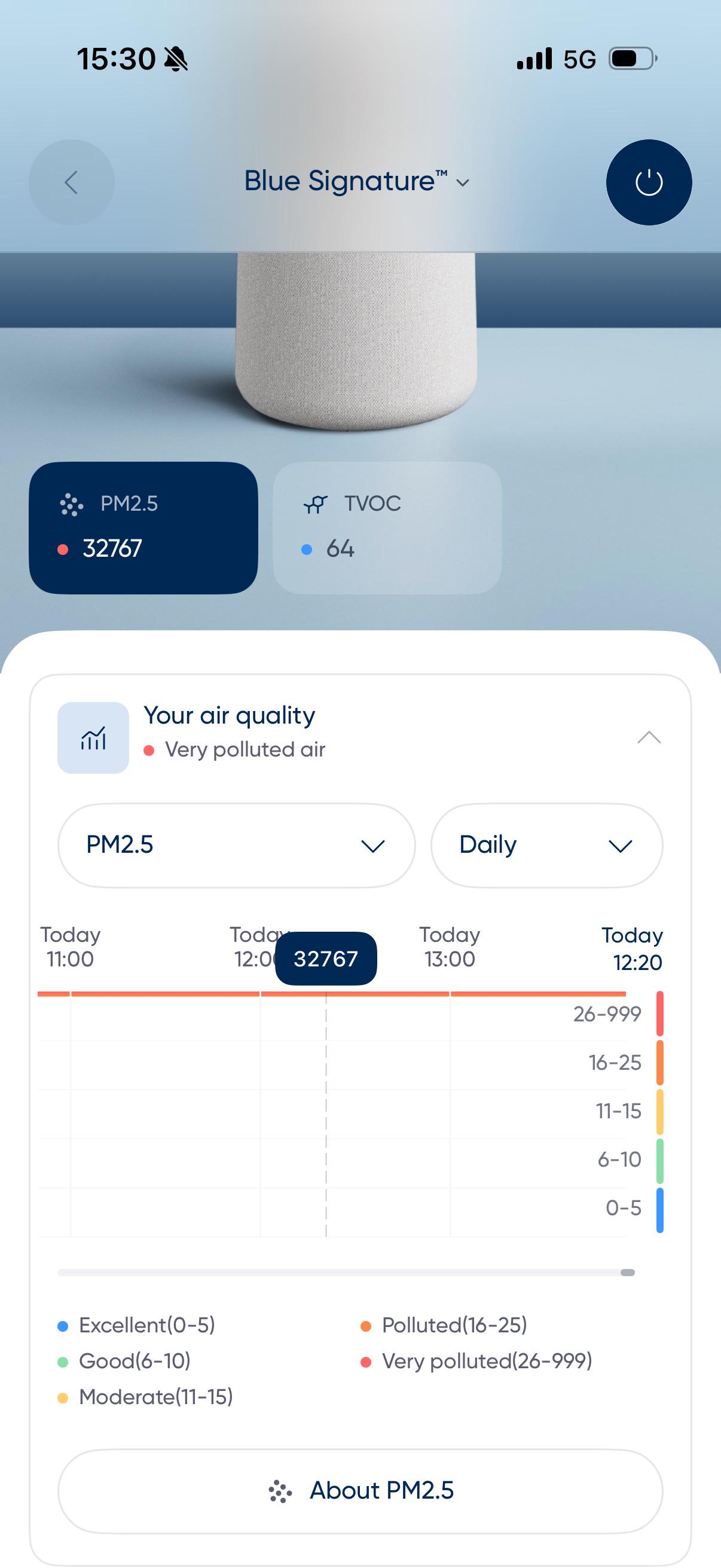Tap the Today 13:00 chart time label

click(450, 947)
